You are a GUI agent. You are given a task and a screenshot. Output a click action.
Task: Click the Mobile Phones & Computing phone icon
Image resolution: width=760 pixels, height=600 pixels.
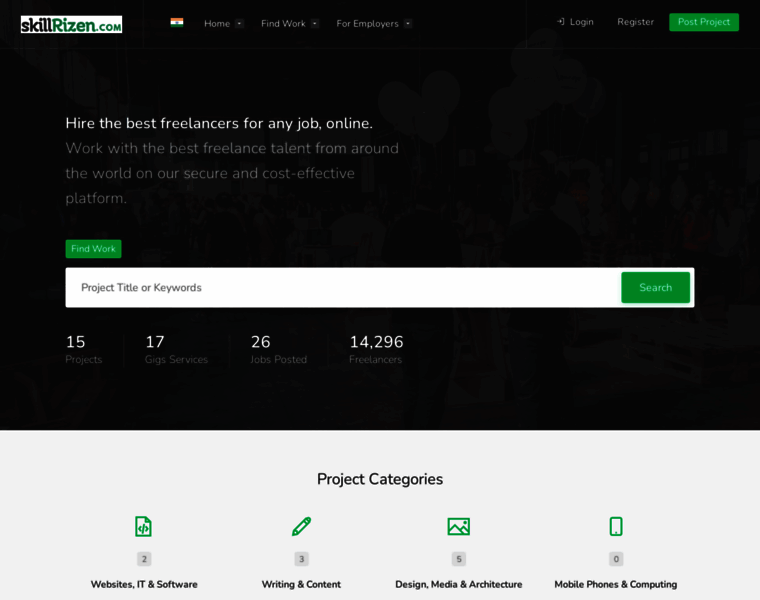616,526
